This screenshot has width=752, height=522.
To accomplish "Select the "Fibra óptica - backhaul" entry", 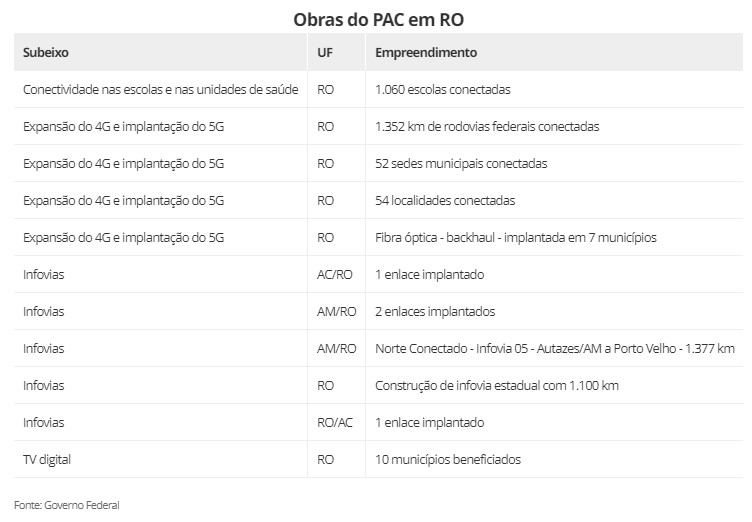I will pyautogui.click(x=515, y=237).
